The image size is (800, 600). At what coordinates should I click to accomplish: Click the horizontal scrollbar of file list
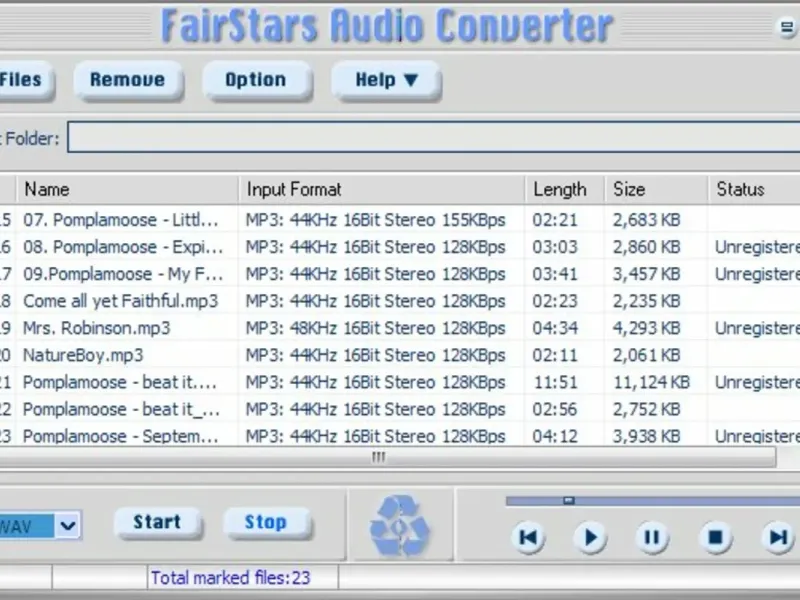(388, 457)
